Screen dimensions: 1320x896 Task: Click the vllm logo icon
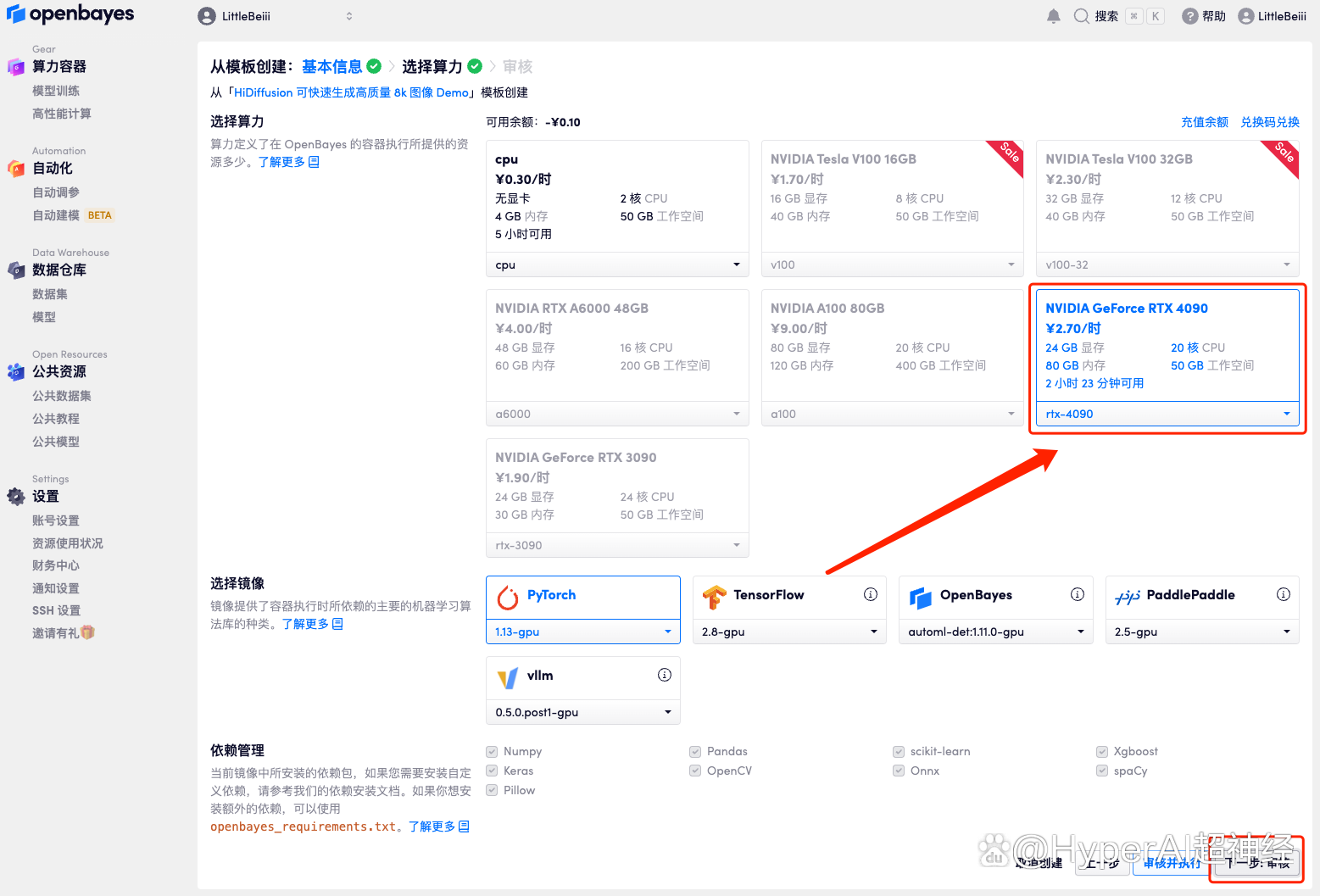pyautogui.click(x=508, y=678)
